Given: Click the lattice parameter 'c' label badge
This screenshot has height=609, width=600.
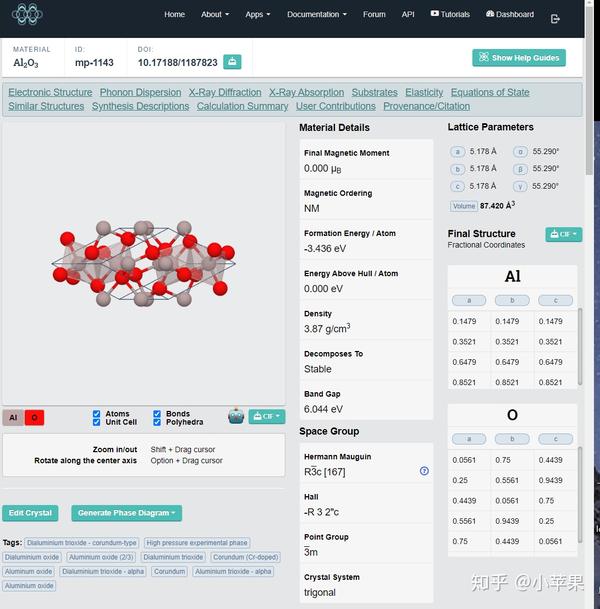Looking at the screenshot, I should click(x=457, y=186).
